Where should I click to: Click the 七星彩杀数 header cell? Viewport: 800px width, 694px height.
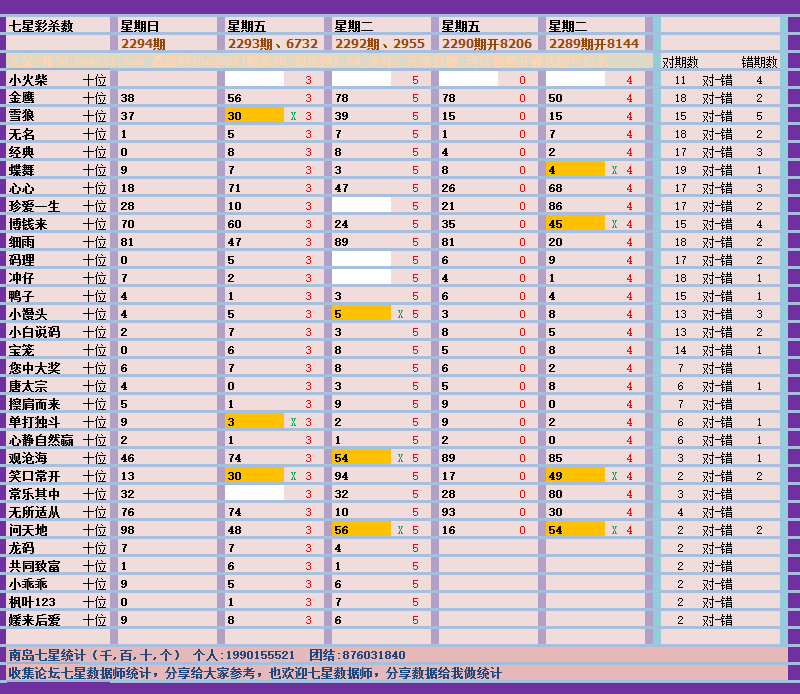(42, 26)
